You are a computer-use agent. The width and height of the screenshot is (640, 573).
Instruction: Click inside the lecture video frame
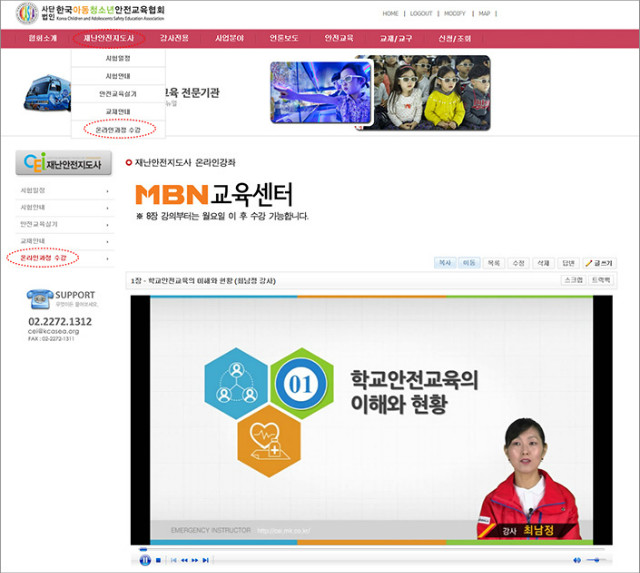[371, 420]
